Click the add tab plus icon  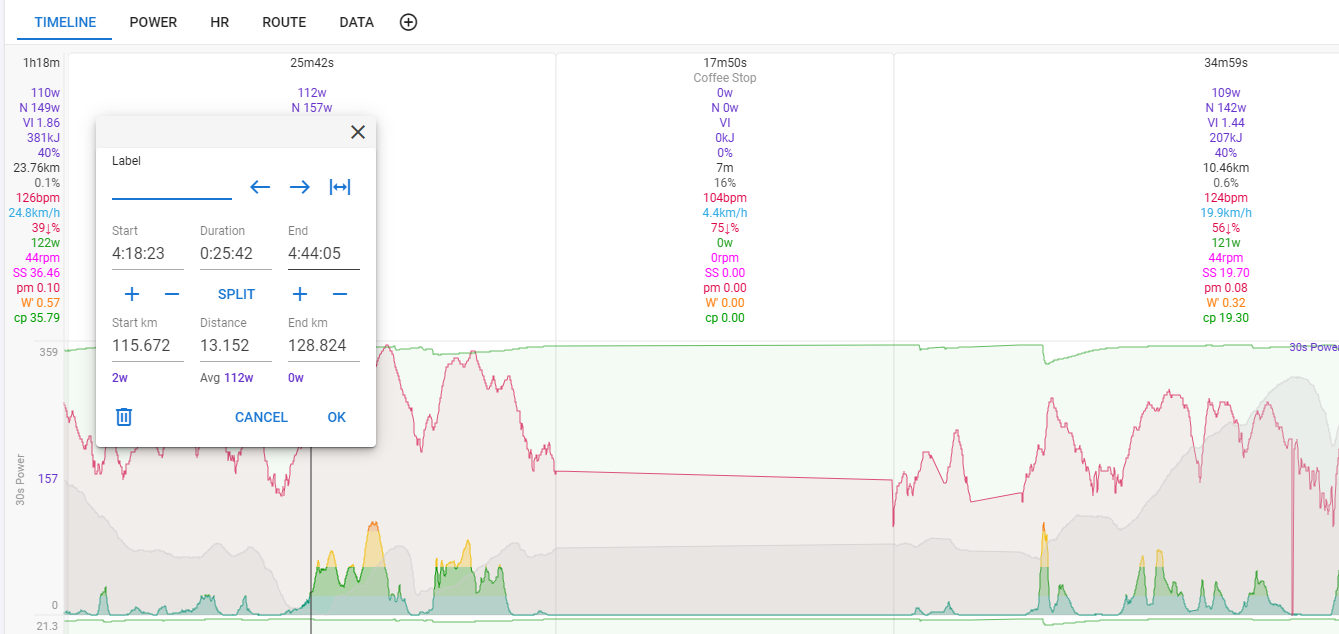408,22
